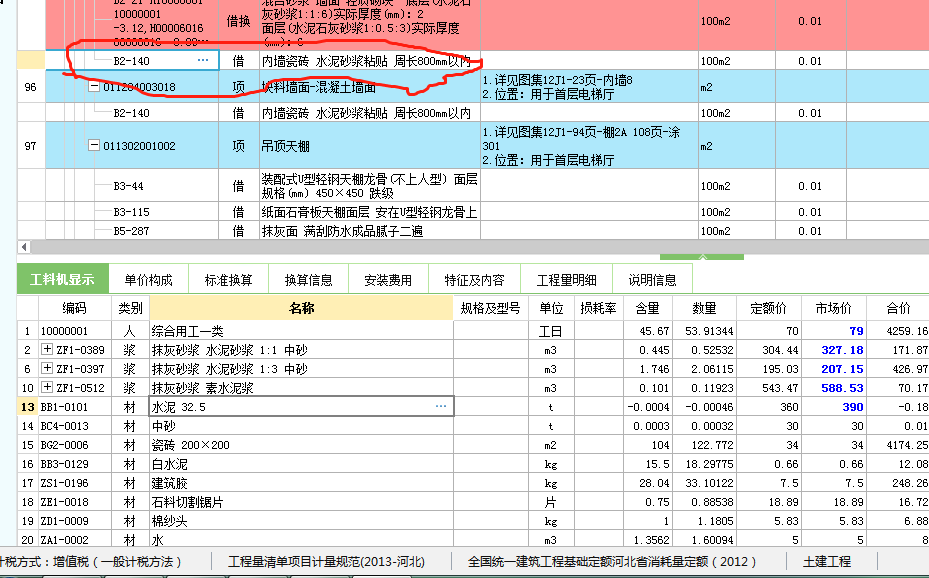Click the 合价 column header
This screenshot has height=578, width=929.
(898, 308)
